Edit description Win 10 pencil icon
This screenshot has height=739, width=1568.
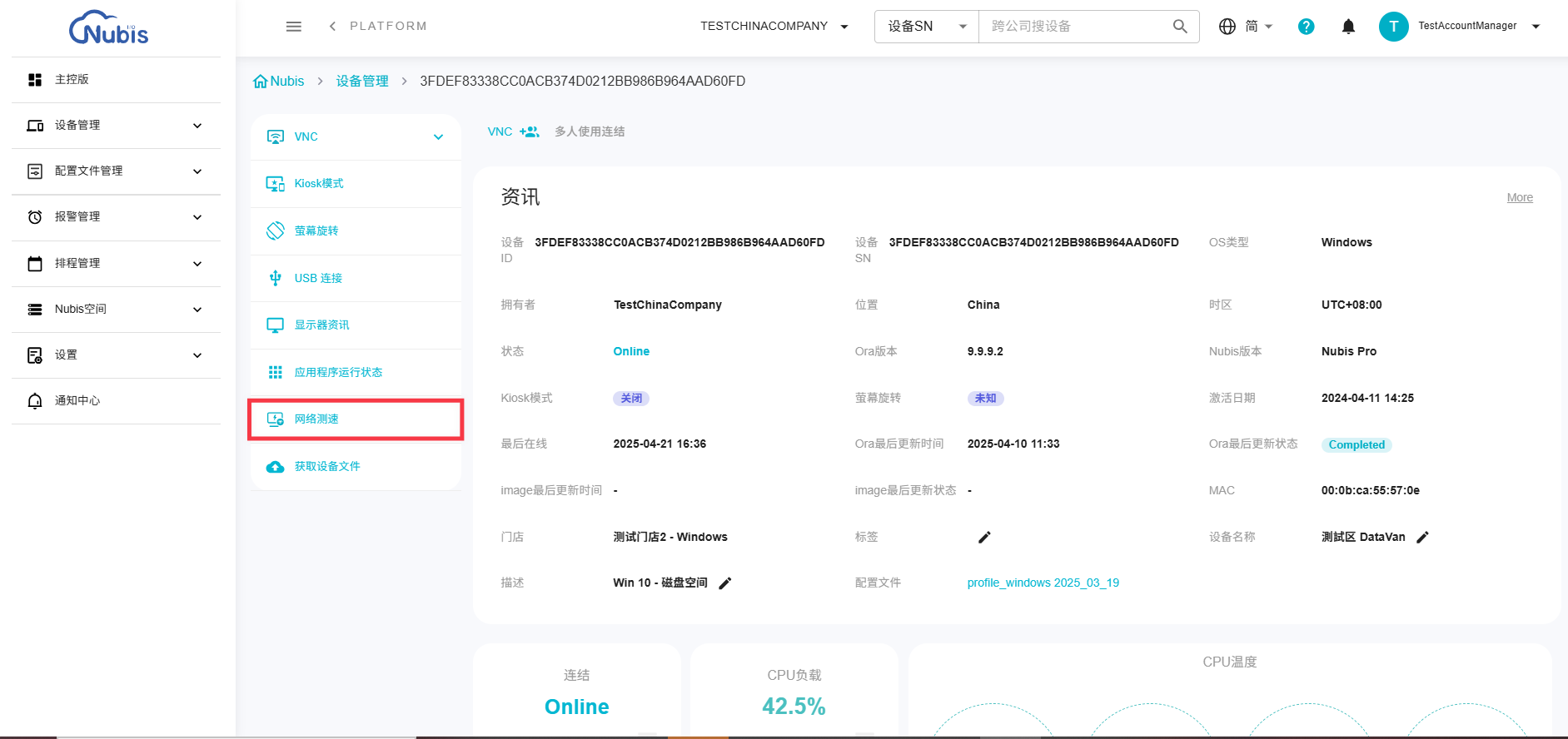[725, 583]
